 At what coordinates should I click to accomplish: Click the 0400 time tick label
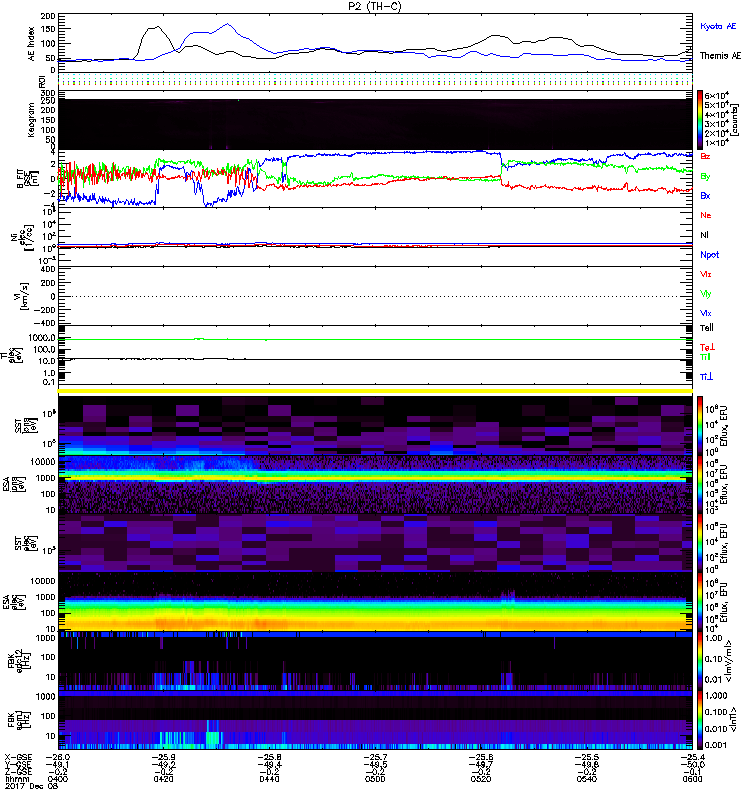pos(58,779)
